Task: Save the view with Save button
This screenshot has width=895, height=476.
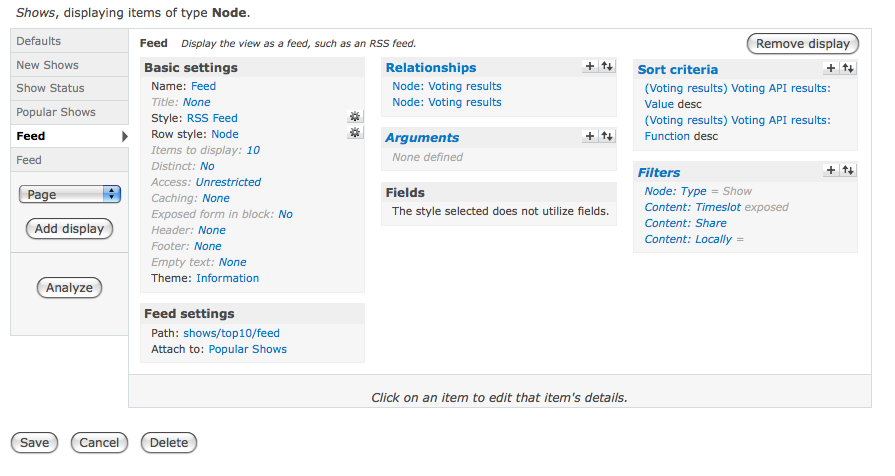Action: click(x=34, y=443)
